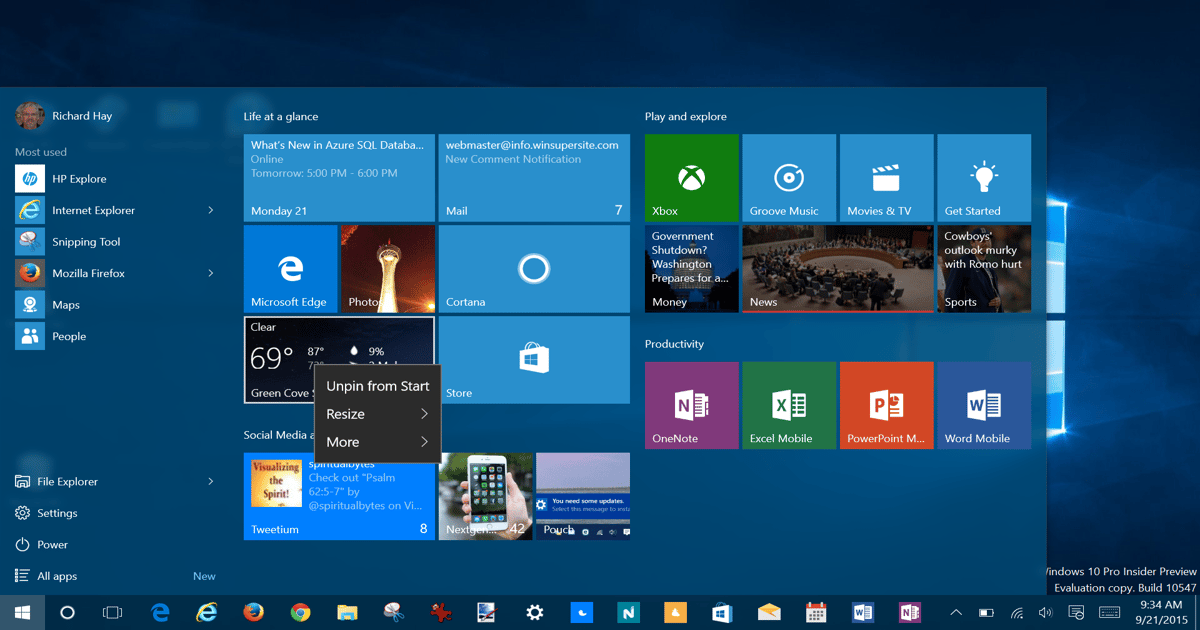This screenshot has width=1200, height=630.
Task: Open the Store tile
Action: point(534,360)
